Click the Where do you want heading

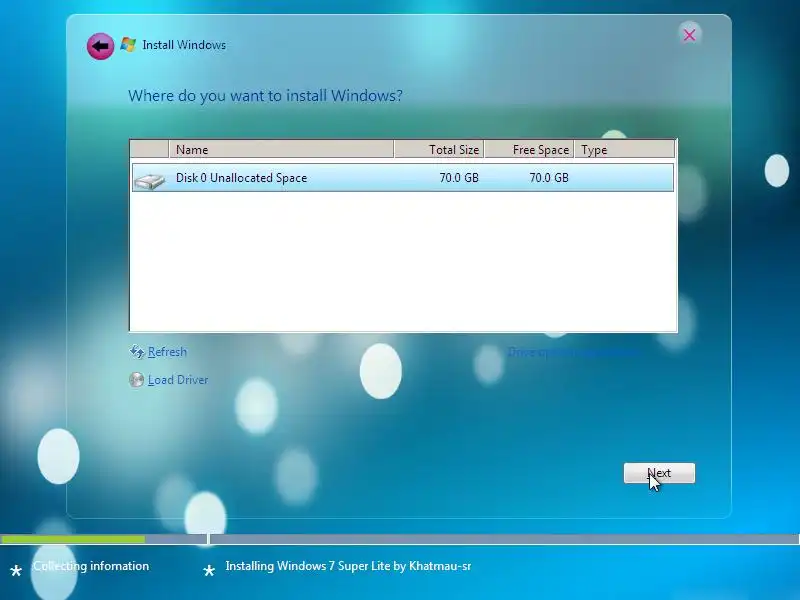[265, 95]
